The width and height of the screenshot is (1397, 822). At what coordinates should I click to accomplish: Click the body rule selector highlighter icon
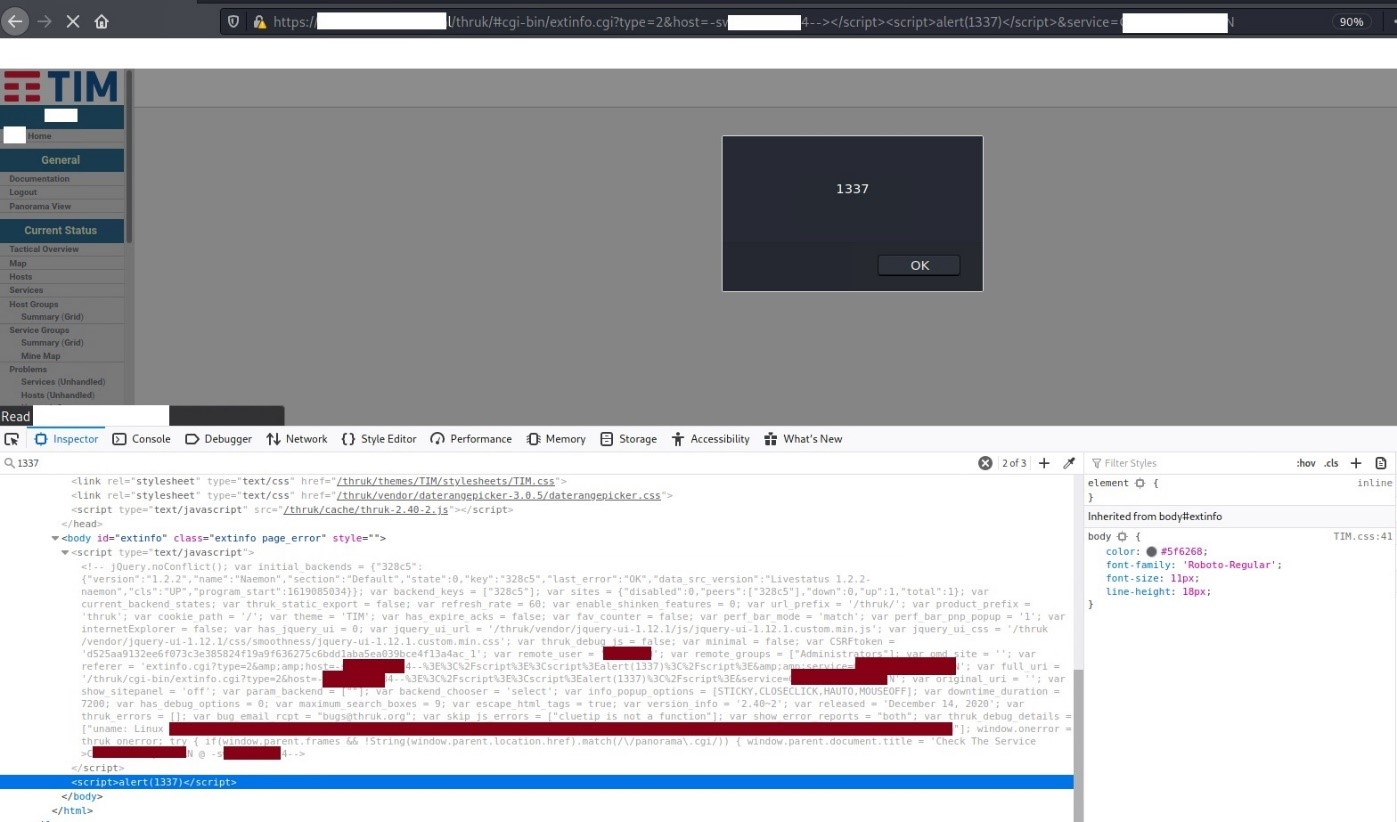(1121, 537)
